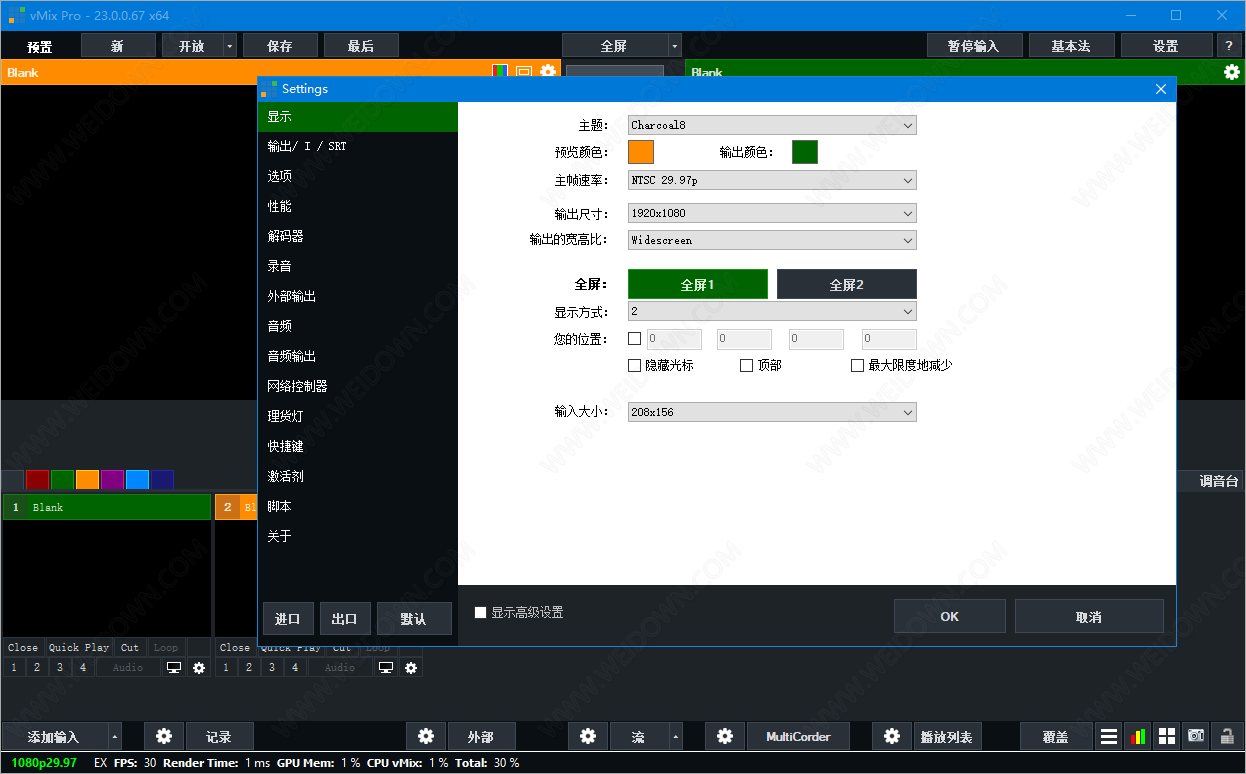1246x774 pixels.
Task: Select the 关于 settings category
Action: point(357,536)
